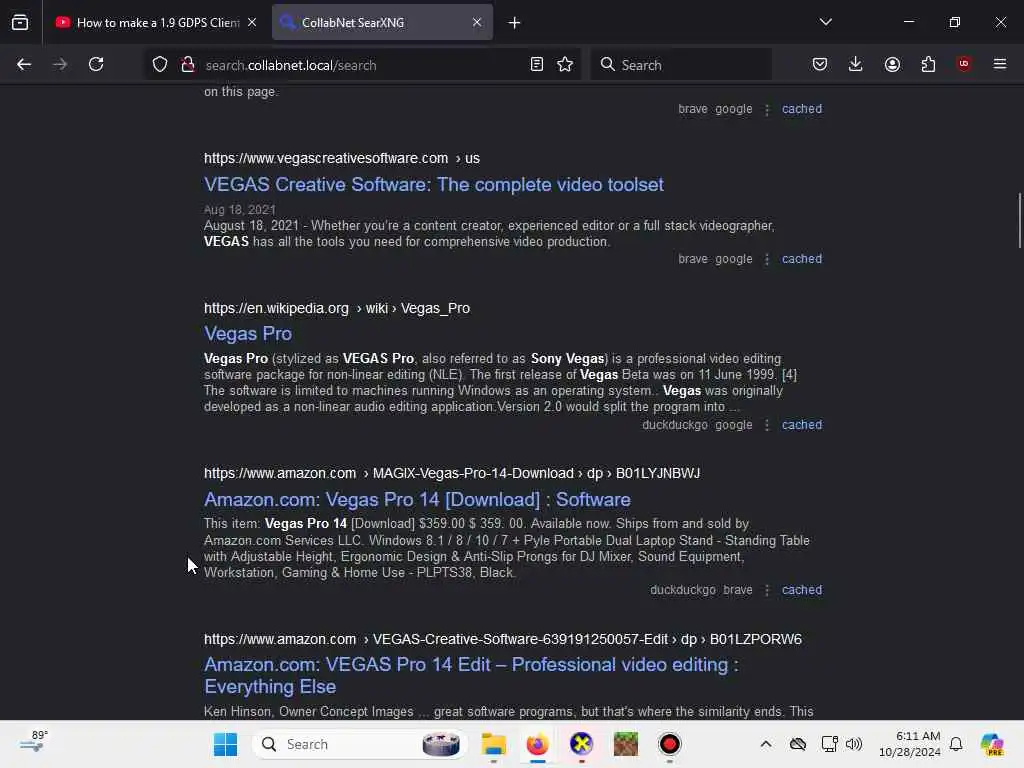This screenshot has height=768, width=1024.
Task: Open the Vegas Pro Wikipedia result
Action: point(248,334)
